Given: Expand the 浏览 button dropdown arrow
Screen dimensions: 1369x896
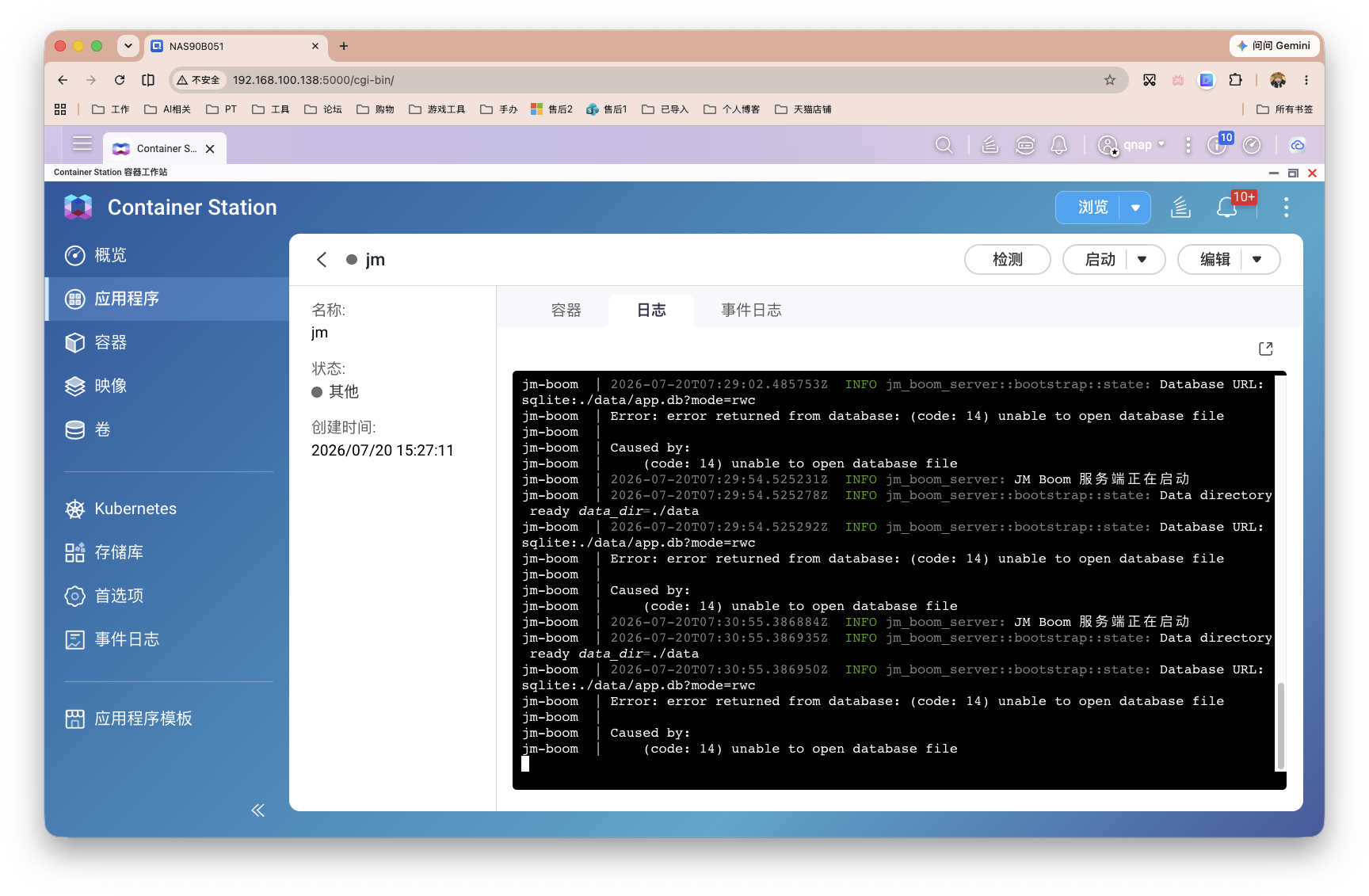Looking at the screenshot, I should coord(1135,208).
